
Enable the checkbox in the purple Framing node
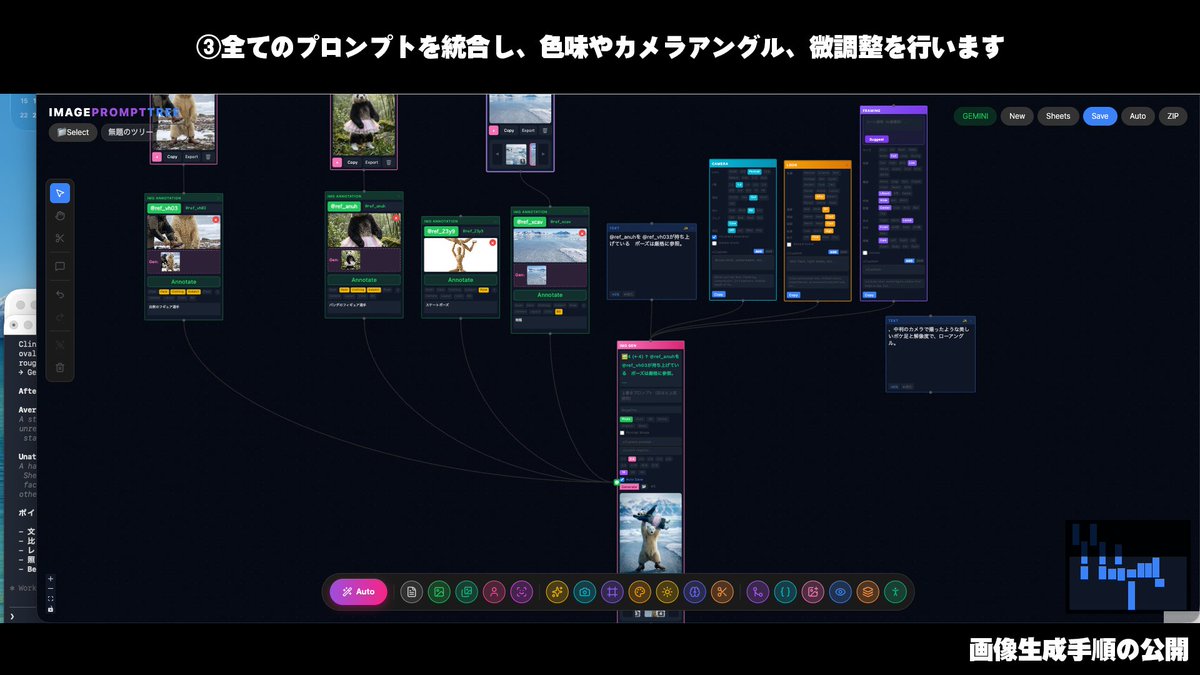865,253
